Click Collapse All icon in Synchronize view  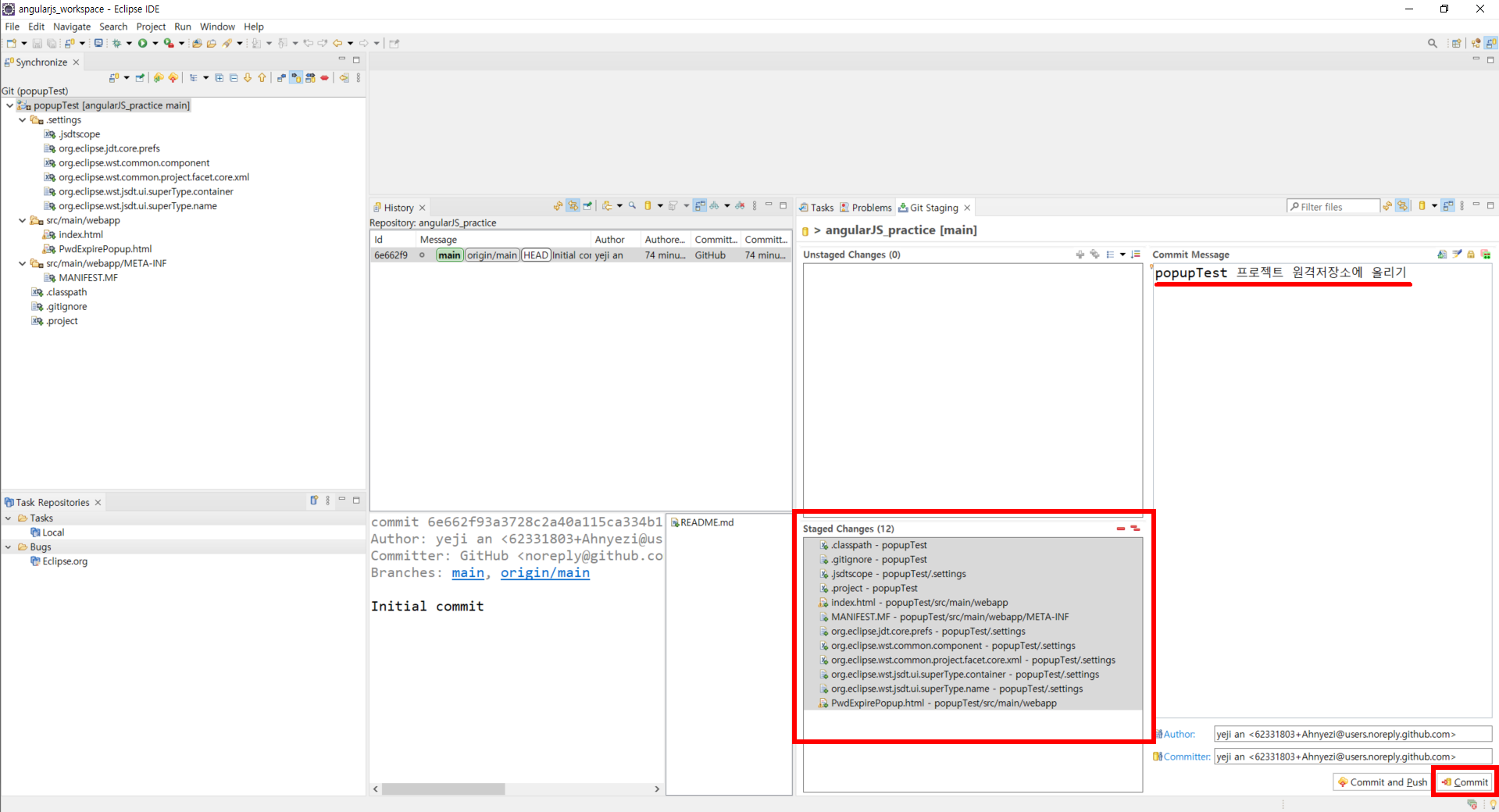click(234, 77)
